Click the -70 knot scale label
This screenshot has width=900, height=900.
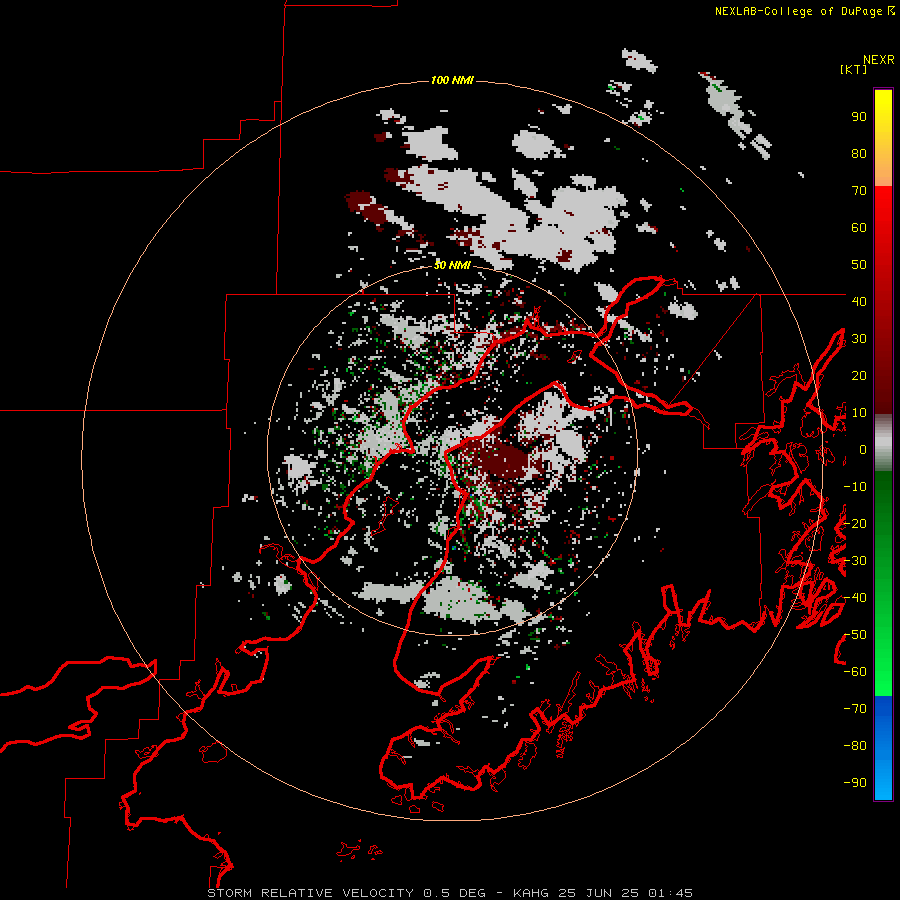coord(855,709)
